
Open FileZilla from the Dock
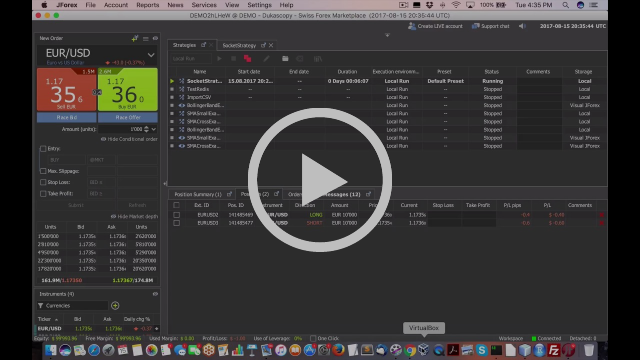(x=554, y=350)
